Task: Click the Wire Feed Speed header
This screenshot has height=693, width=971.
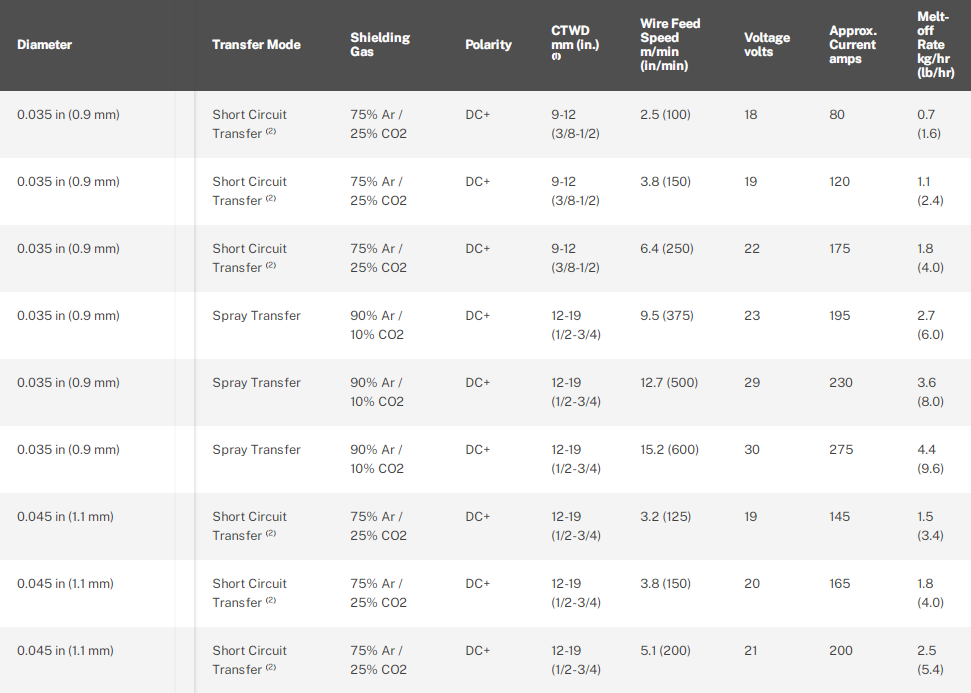Action: tap(670, 44)
